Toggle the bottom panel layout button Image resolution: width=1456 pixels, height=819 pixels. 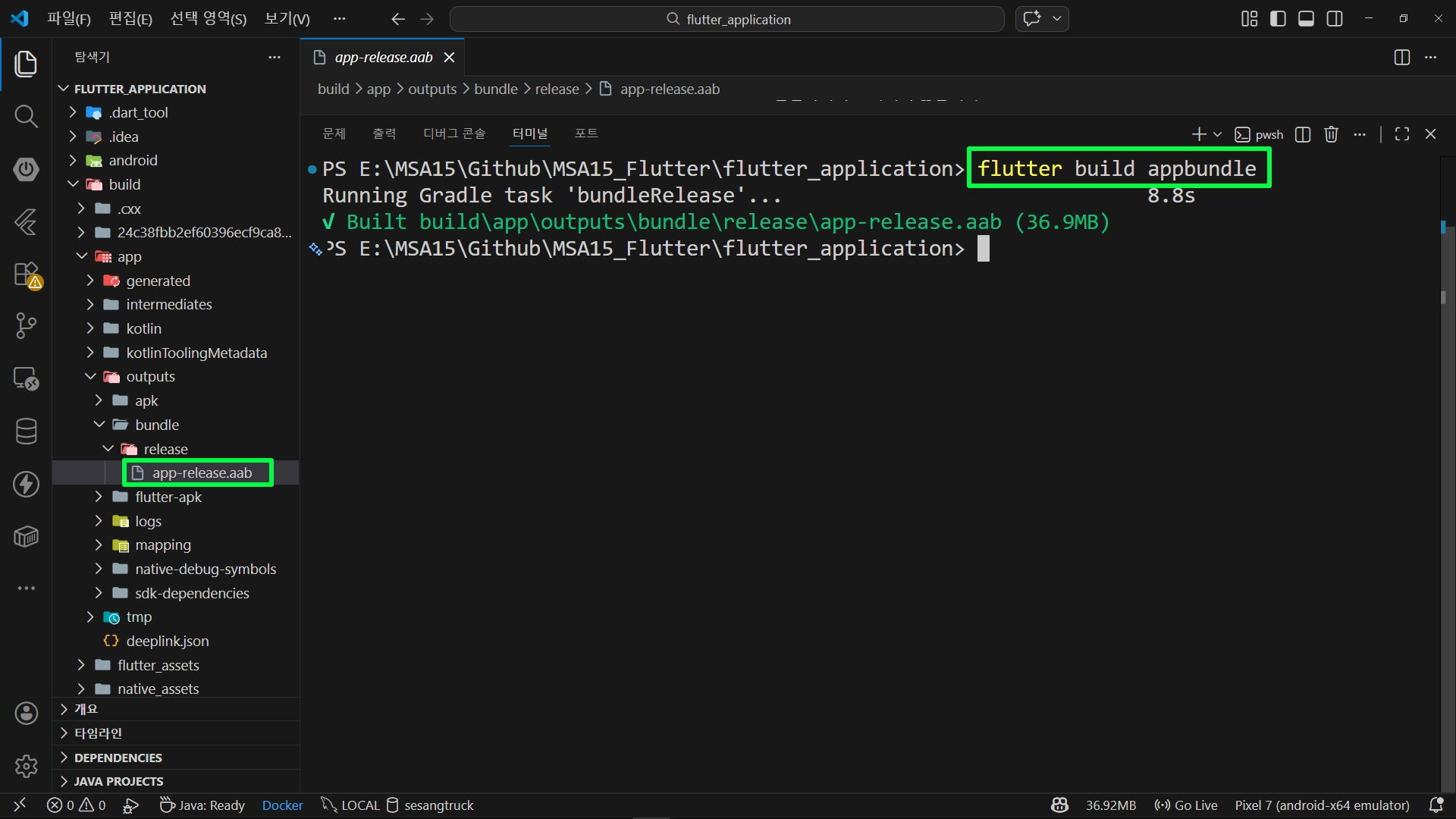(1306, 19)
